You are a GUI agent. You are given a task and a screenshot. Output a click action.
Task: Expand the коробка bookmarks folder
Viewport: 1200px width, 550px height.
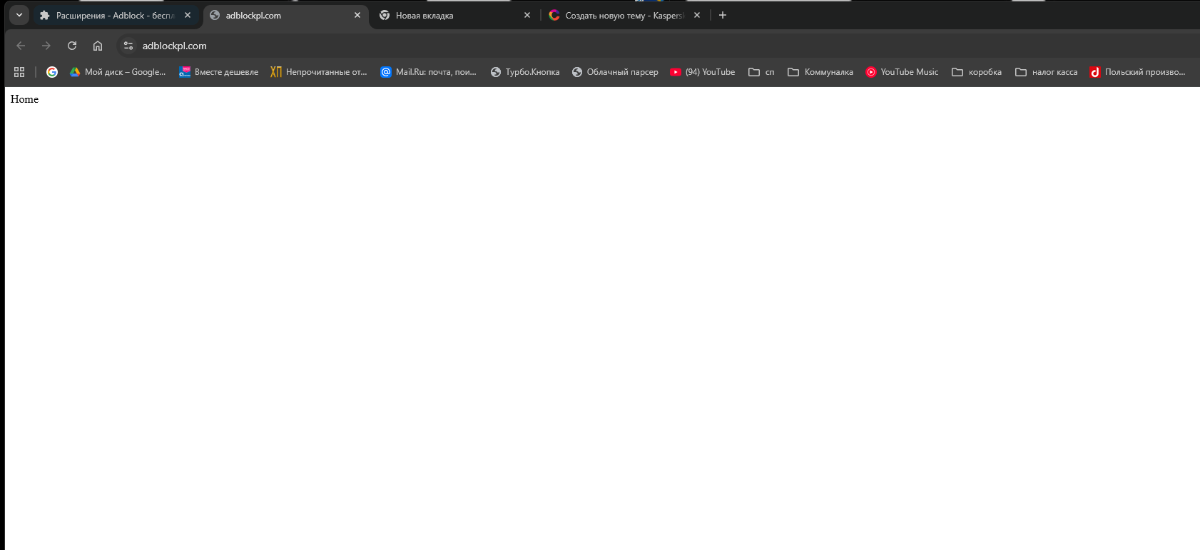tap(976, 72)
